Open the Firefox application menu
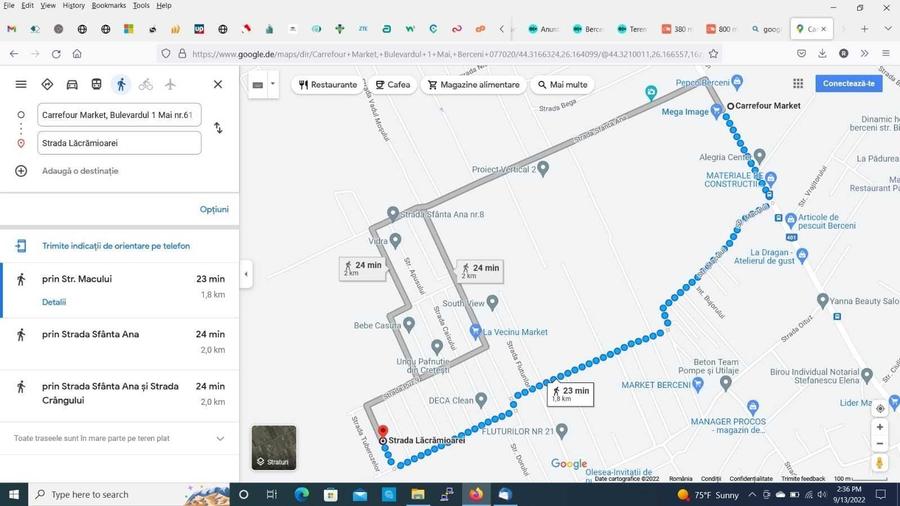900x506 pixels. (886, 53)
